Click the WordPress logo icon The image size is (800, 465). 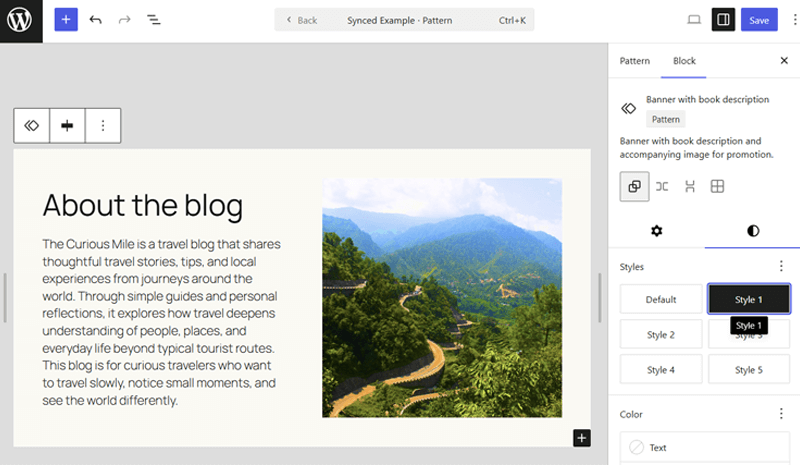point(21,20)
